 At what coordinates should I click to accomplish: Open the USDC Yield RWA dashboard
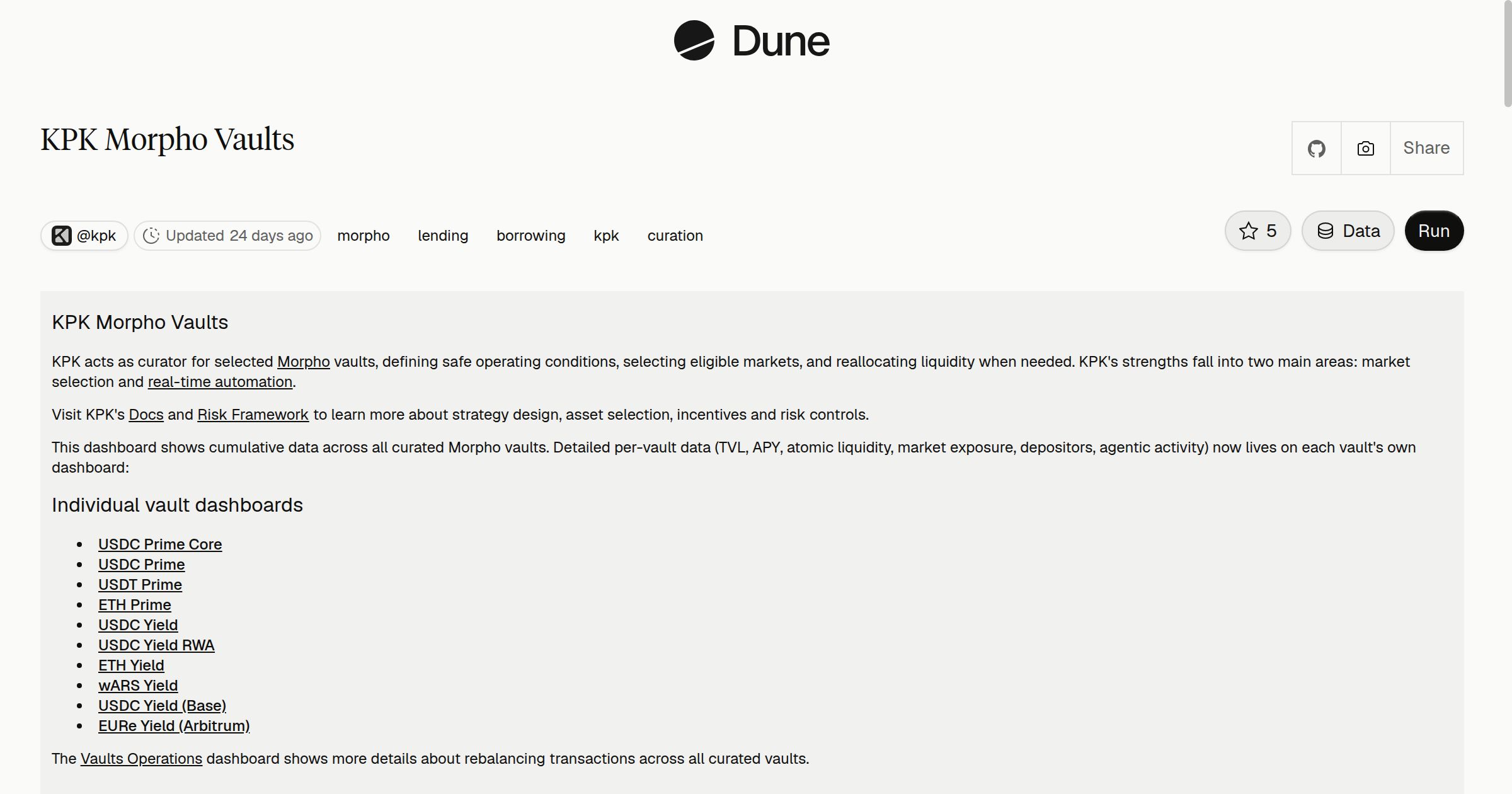pos(156,645)
